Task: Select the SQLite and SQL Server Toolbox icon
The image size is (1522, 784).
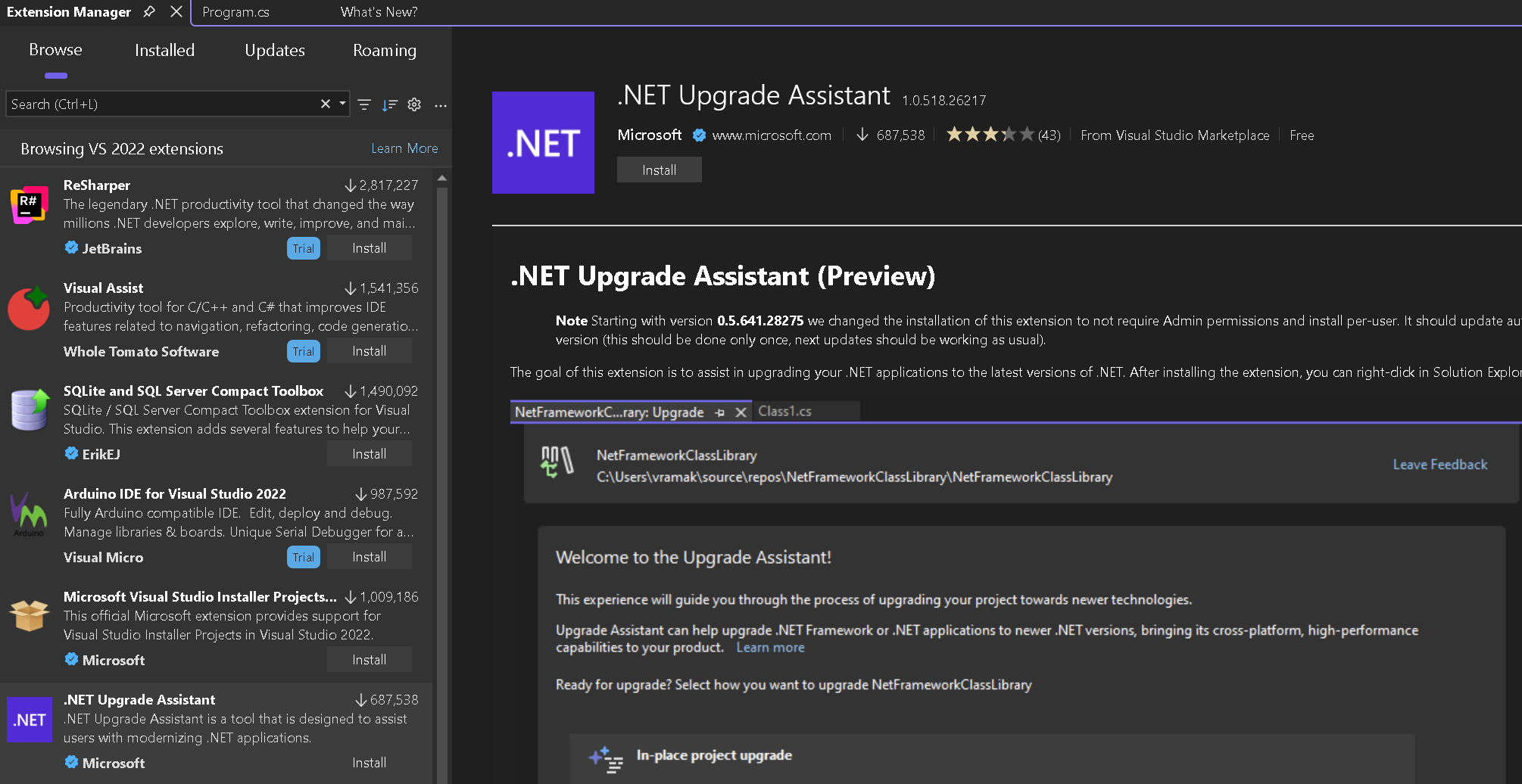Action: tap(29, 411)
